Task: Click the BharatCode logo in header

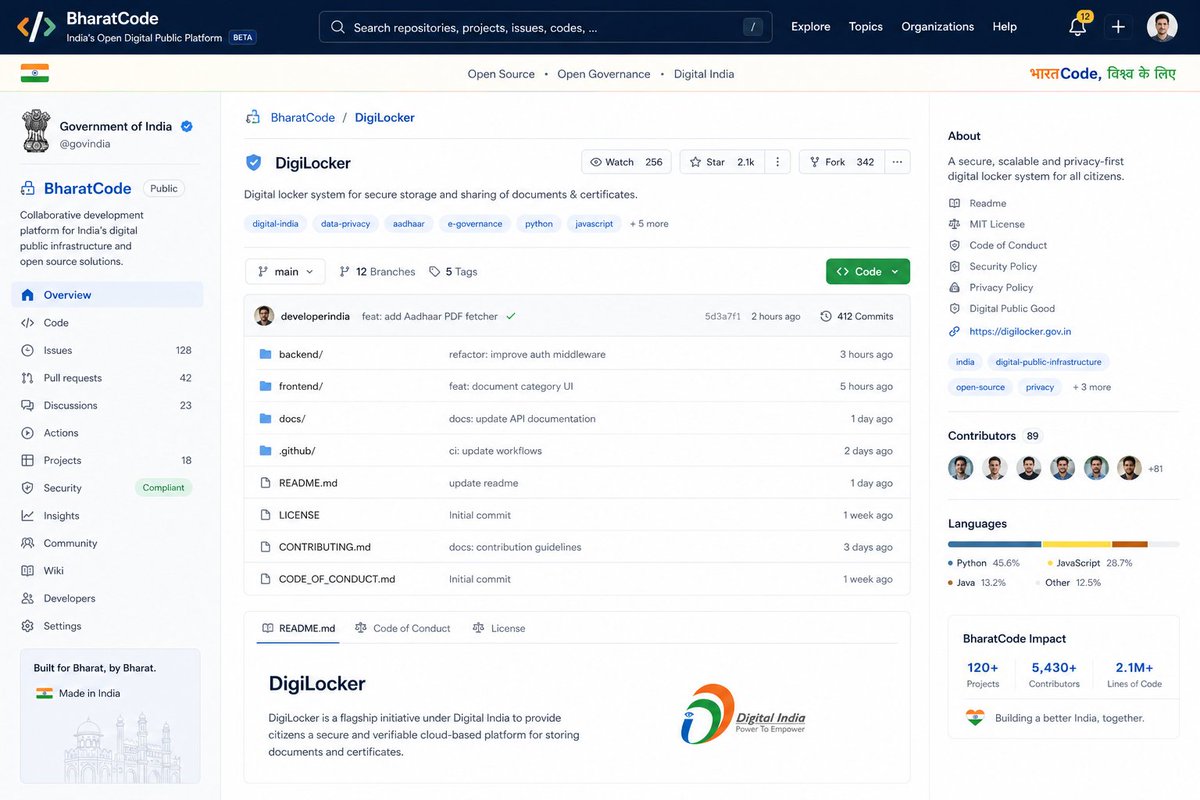Action: point(35,27)
